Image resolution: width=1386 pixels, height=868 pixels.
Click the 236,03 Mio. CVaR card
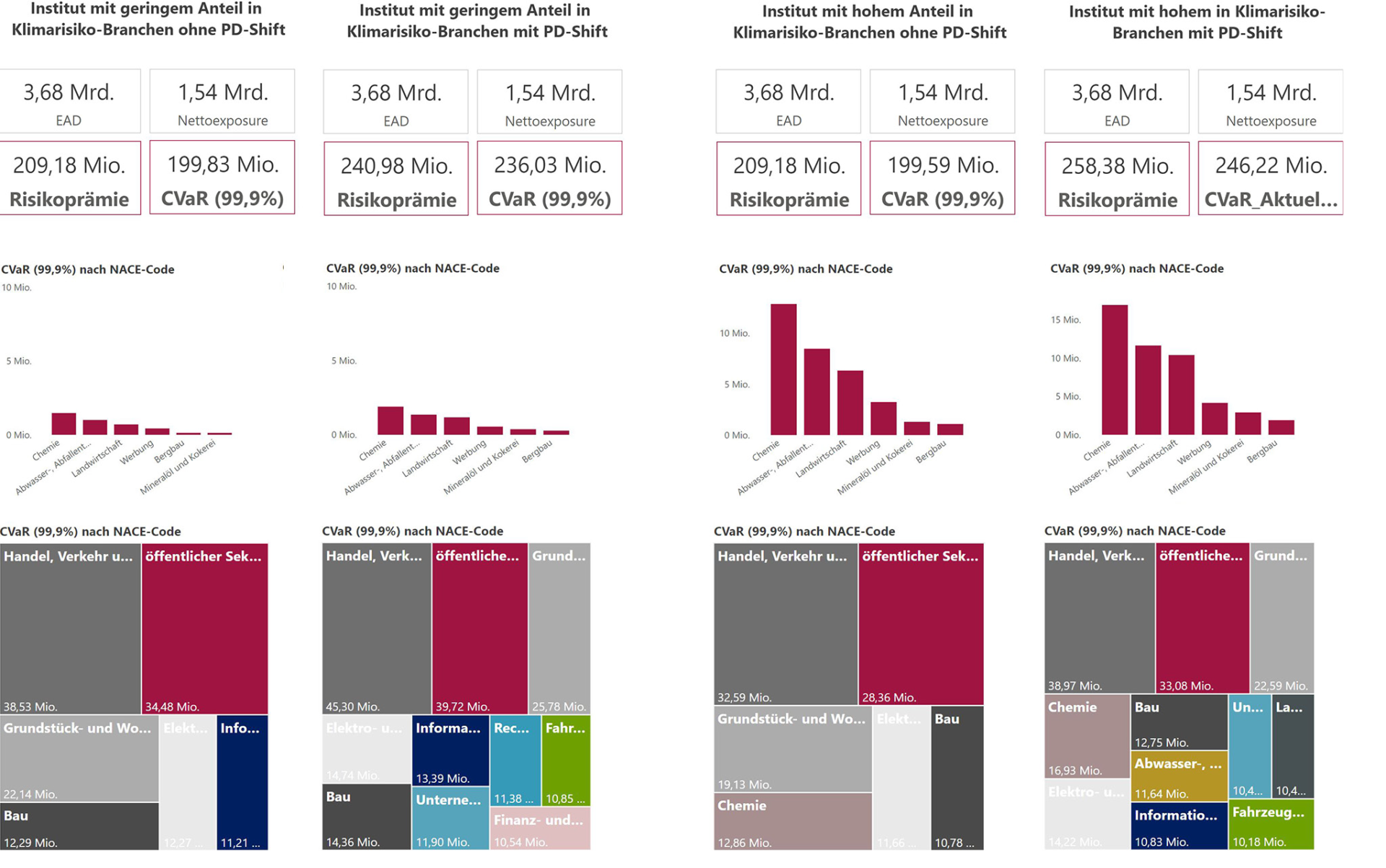[x=549, y=179]
